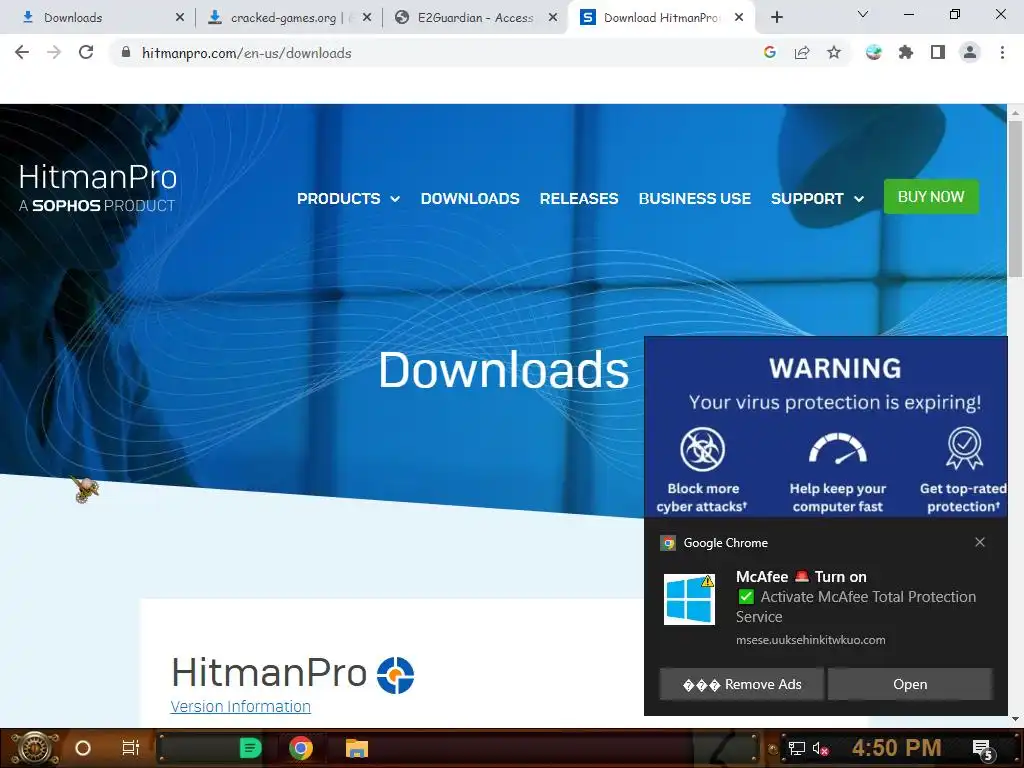Click the speedometer computer fast icon

(x=838, y=449)
